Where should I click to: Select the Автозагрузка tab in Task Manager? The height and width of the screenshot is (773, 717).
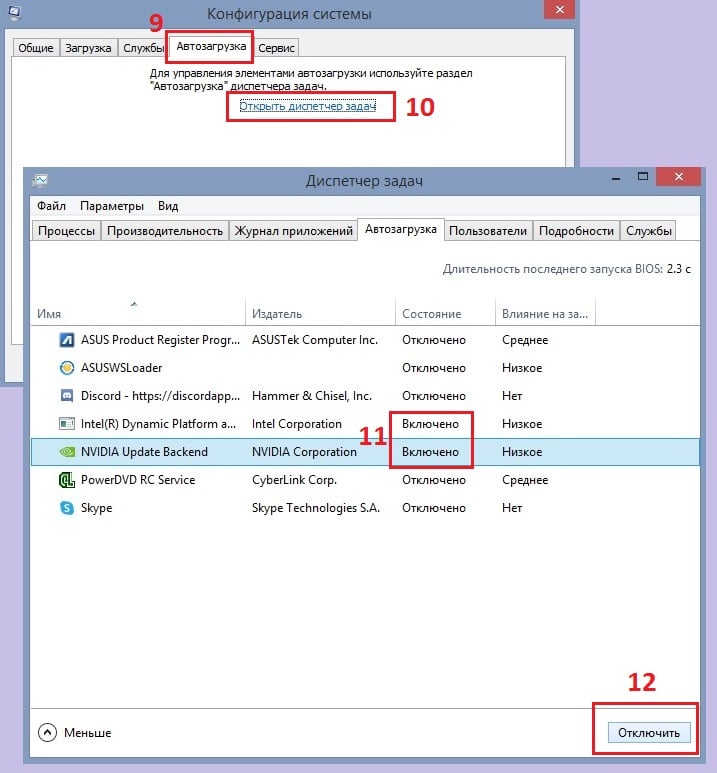(x=401, y=229)
